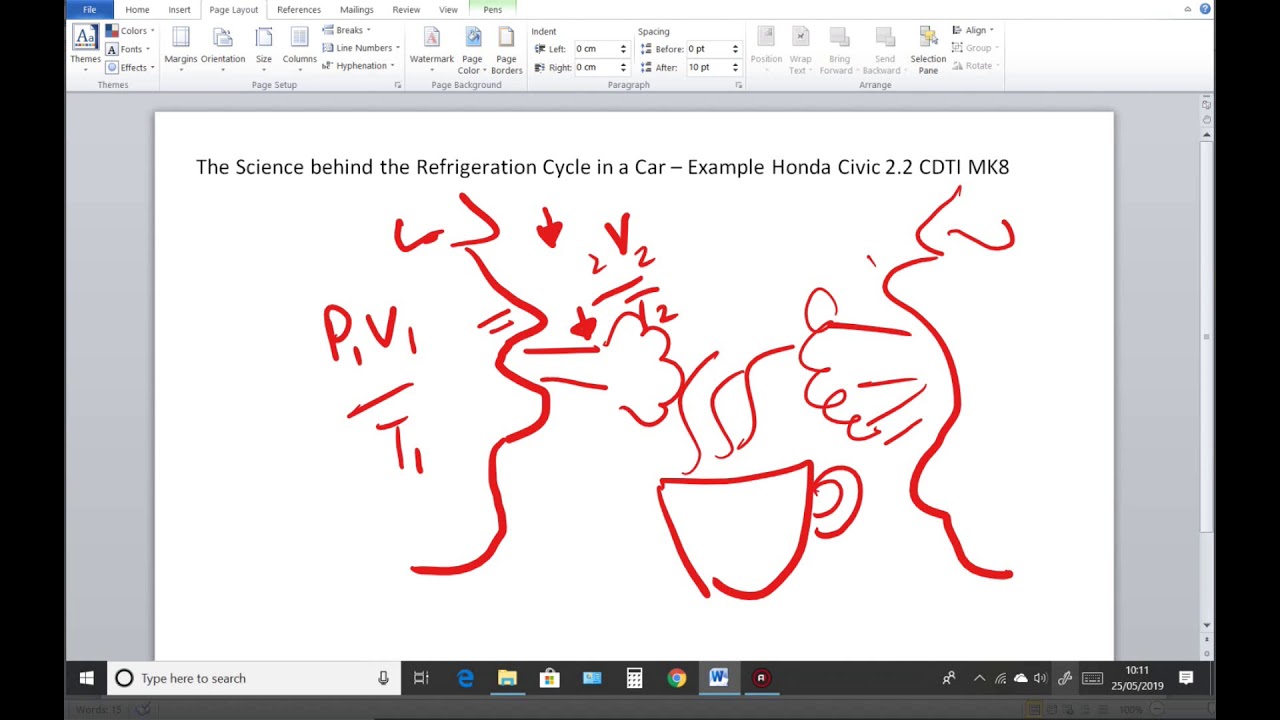1280x720 pixels.
Task: Open the Page Color picker
Action: click(472, 48)
